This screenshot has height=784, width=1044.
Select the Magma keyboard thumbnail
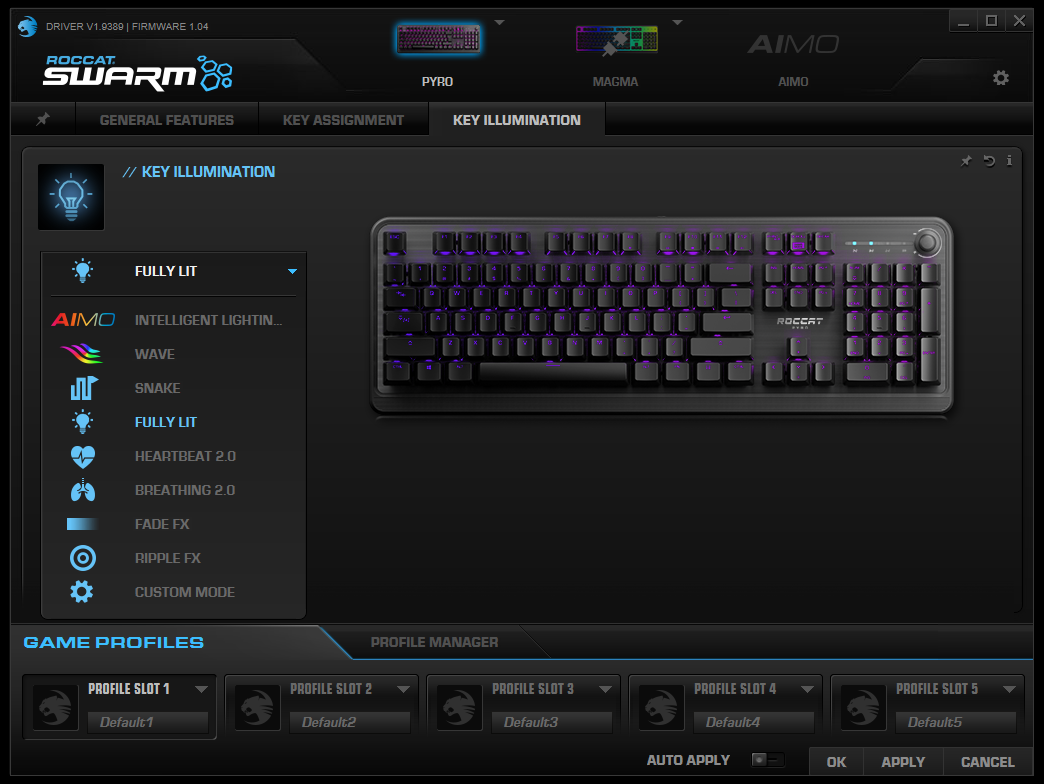click(617, 39)
